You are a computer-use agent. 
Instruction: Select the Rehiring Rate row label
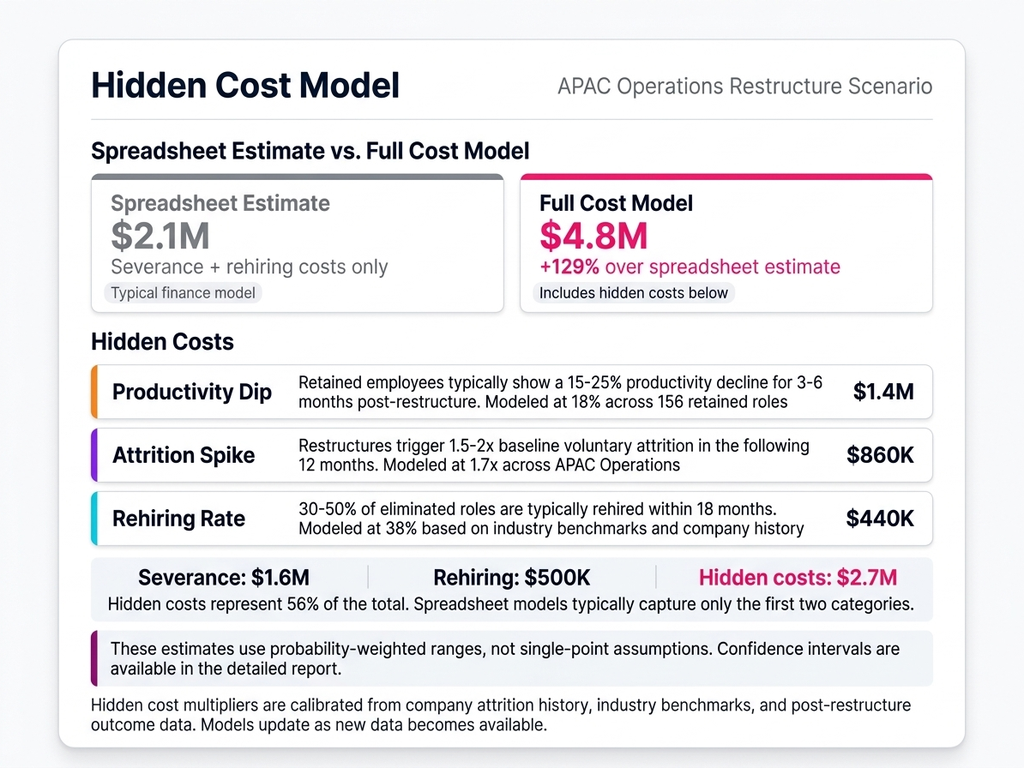(x=179, y=519)
